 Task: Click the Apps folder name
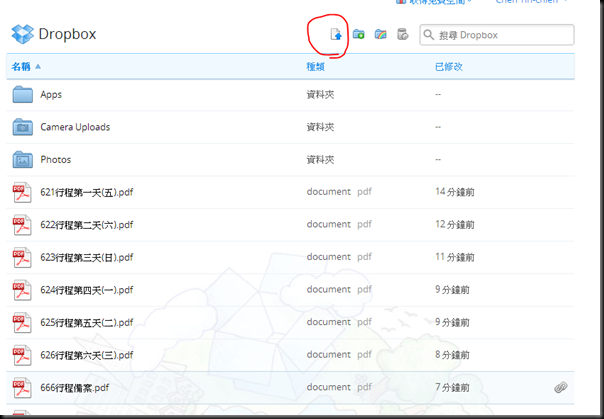51,95
